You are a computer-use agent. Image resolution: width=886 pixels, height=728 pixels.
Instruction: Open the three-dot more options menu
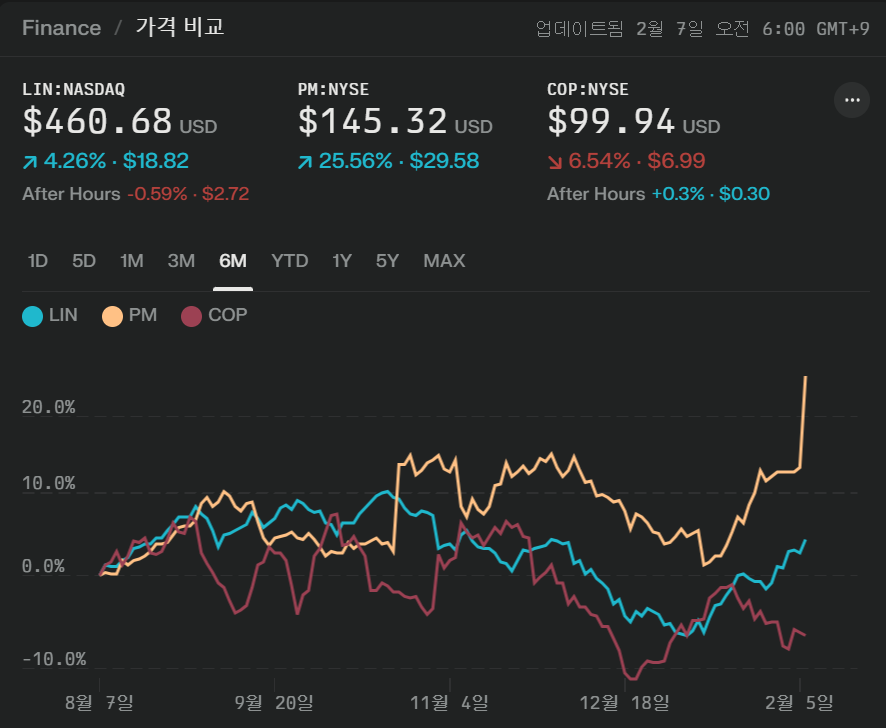point(852,100)
